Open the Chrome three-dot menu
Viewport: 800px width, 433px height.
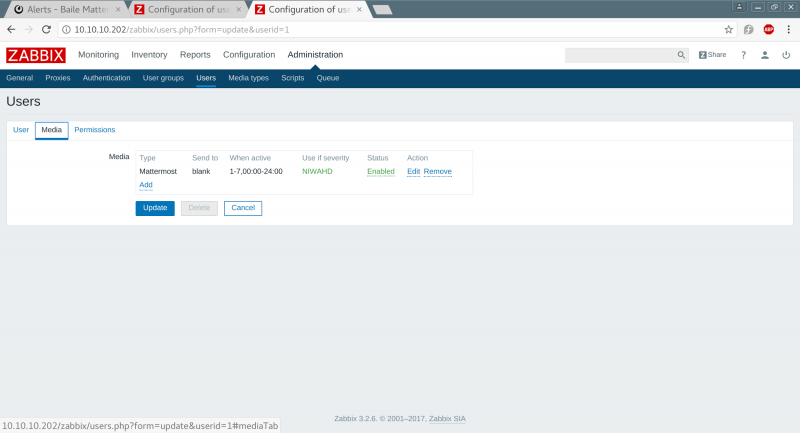pyautogui.click(x=789, y=29)
